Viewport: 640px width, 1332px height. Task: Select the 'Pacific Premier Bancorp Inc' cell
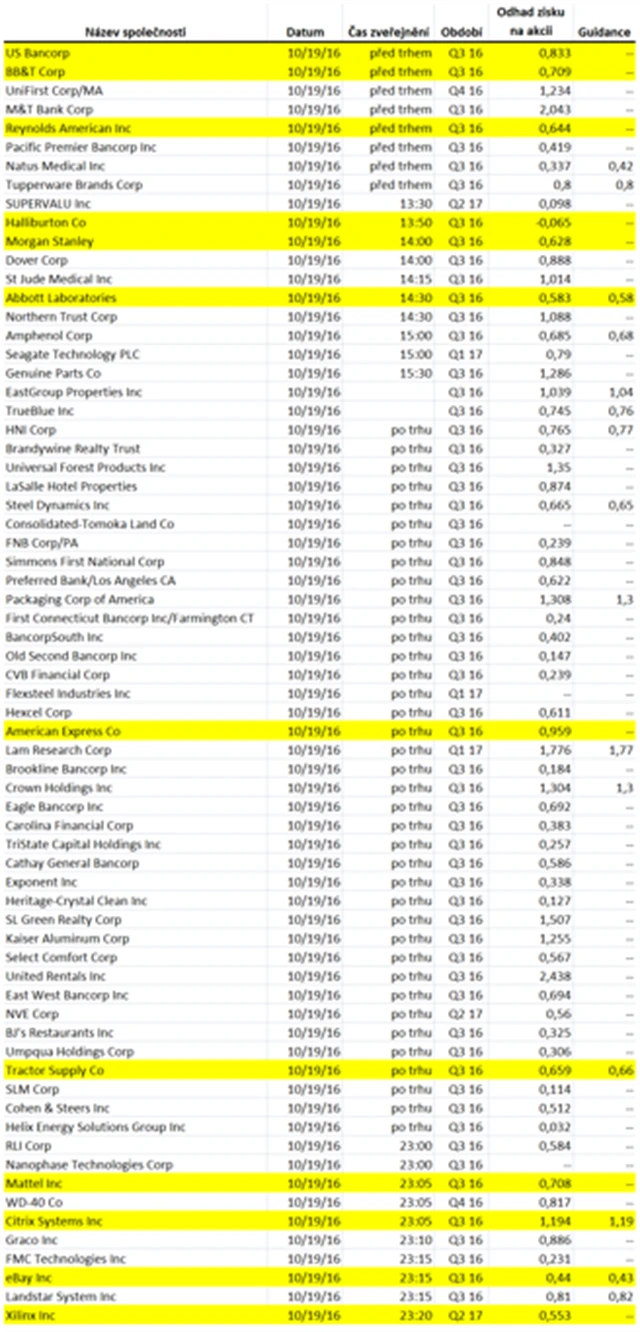point(134,146)
